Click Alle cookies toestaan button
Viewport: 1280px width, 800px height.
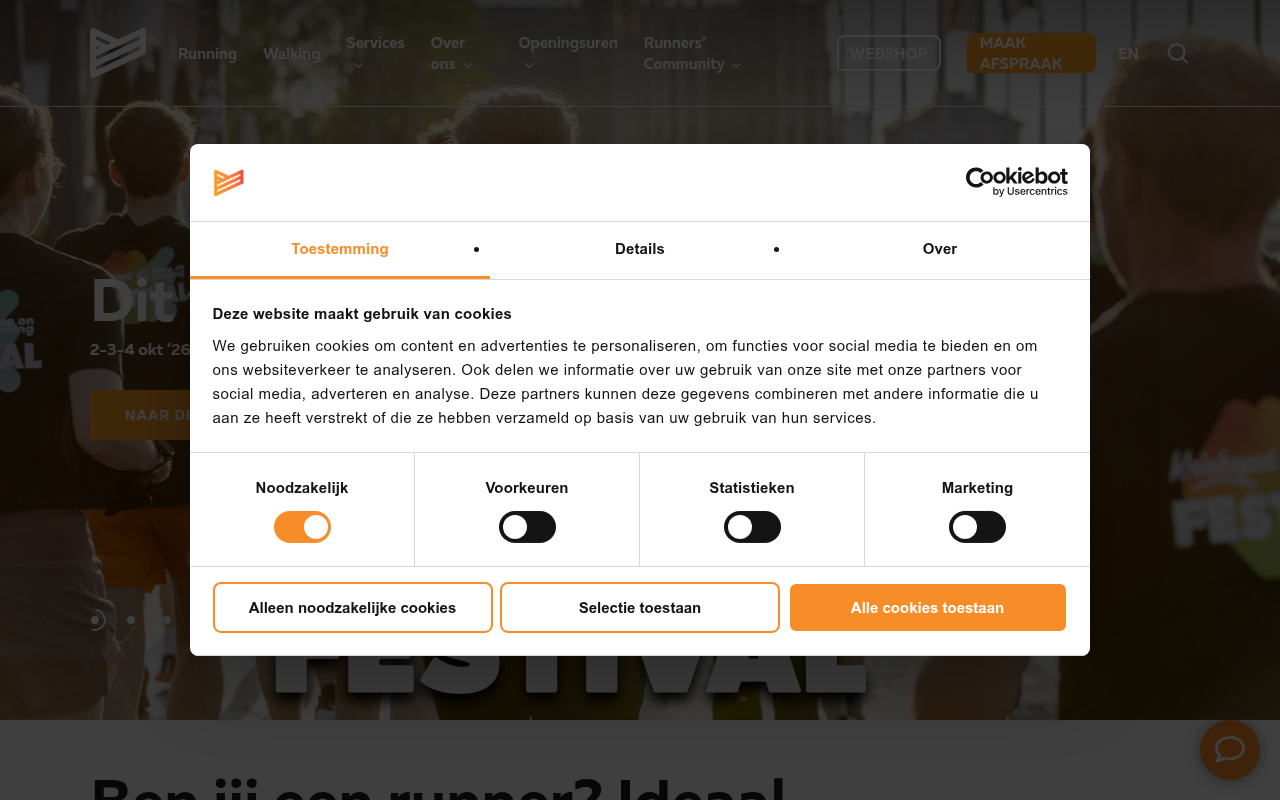(927, 607)
